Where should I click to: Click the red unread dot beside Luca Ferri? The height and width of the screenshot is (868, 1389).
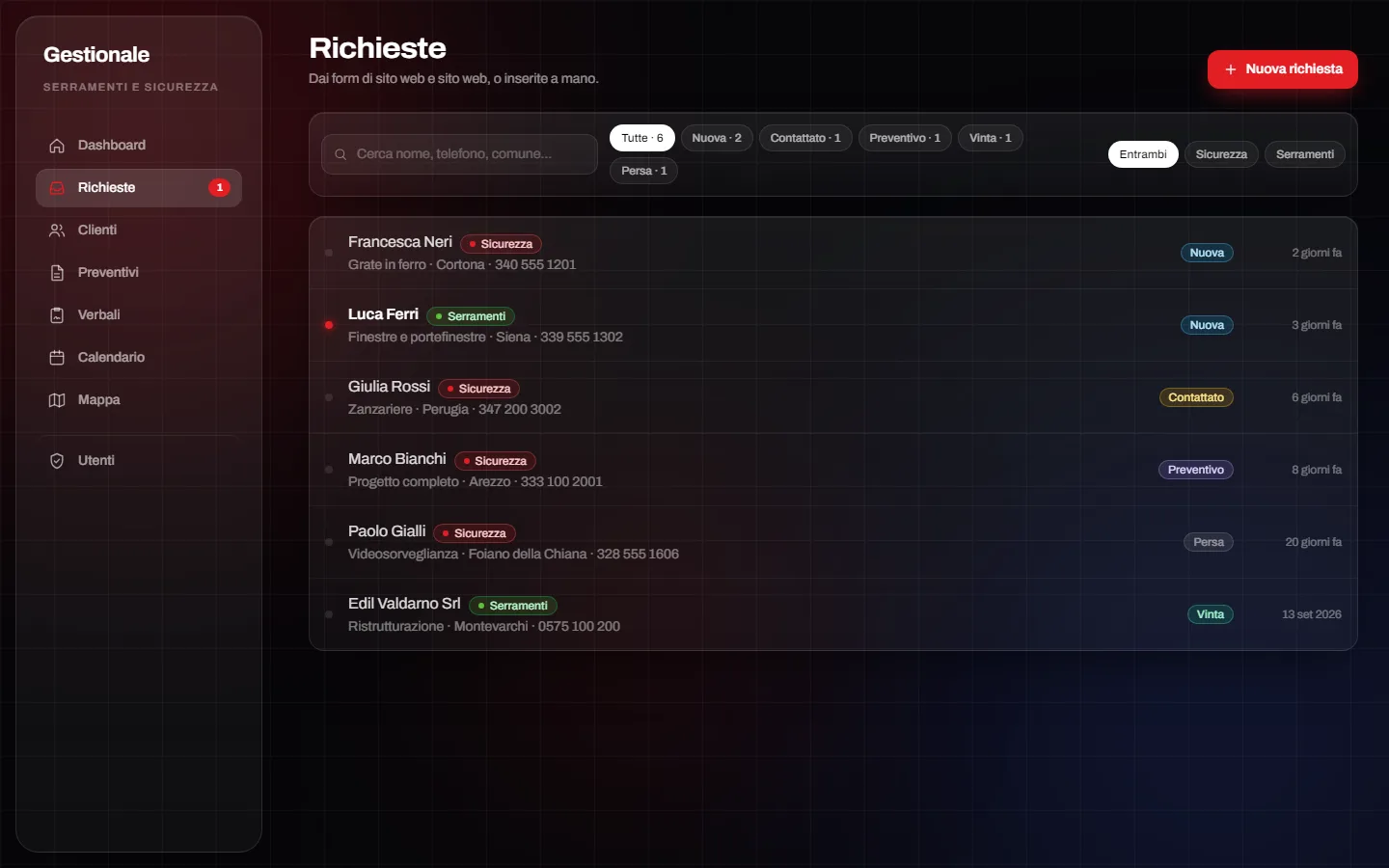point(329,325)
